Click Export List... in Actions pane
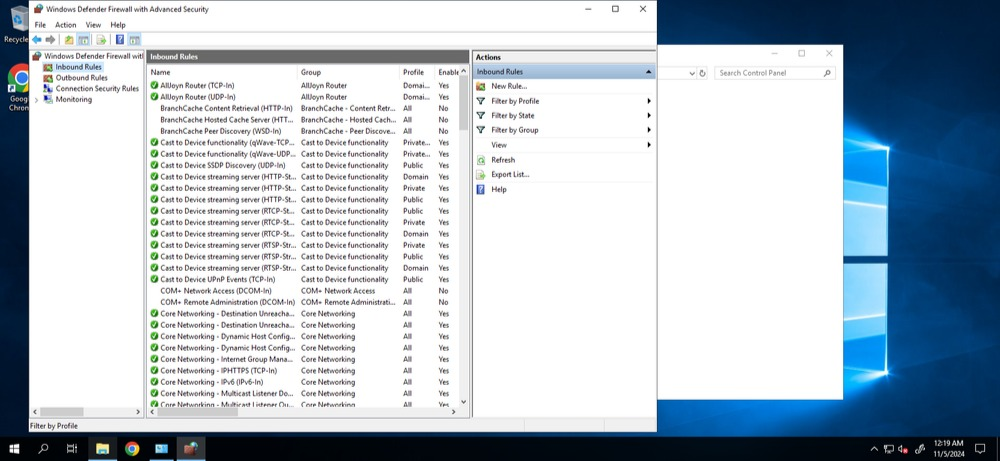Screen dimensions: 1000x461 coord(510,175)
